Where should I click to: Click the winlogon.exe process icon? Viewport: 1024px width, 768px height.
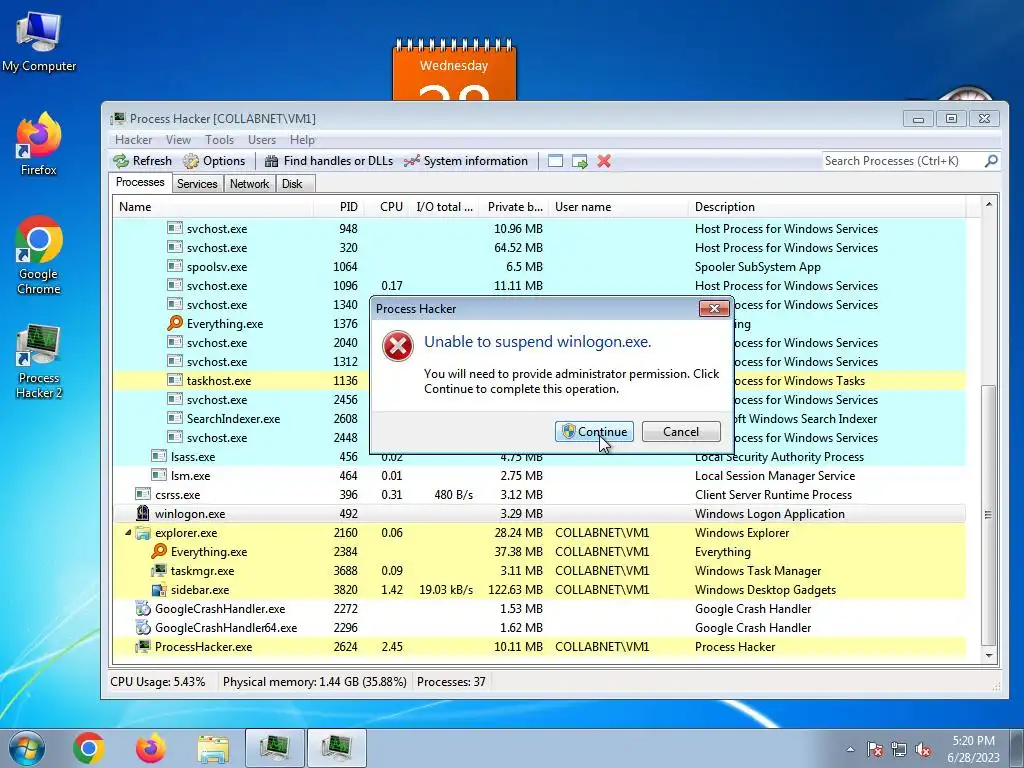tap(143, 513)
